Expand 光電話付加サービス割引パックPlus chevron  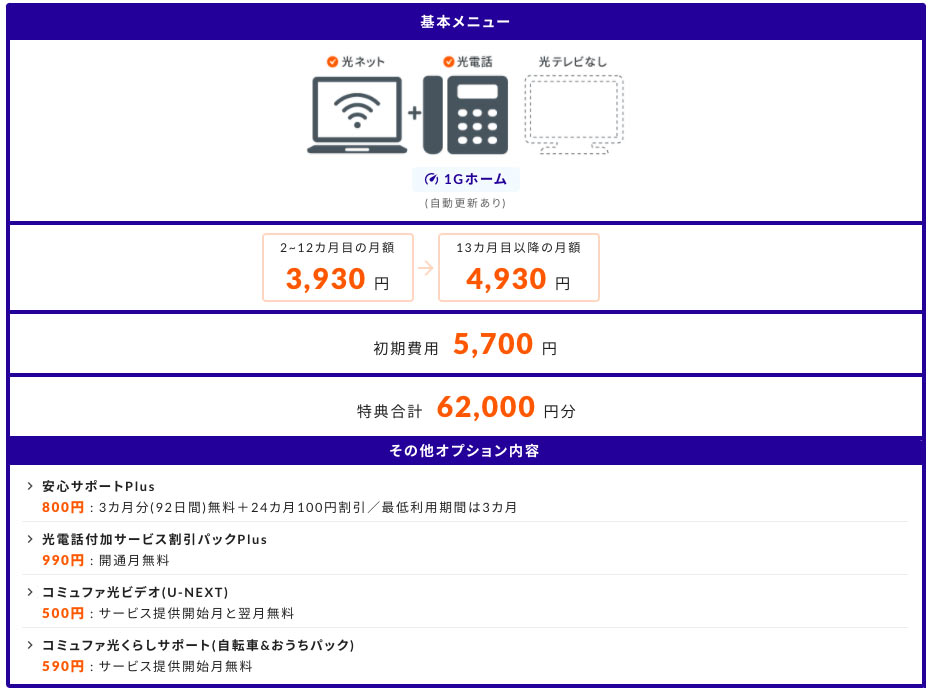point(30,539)
